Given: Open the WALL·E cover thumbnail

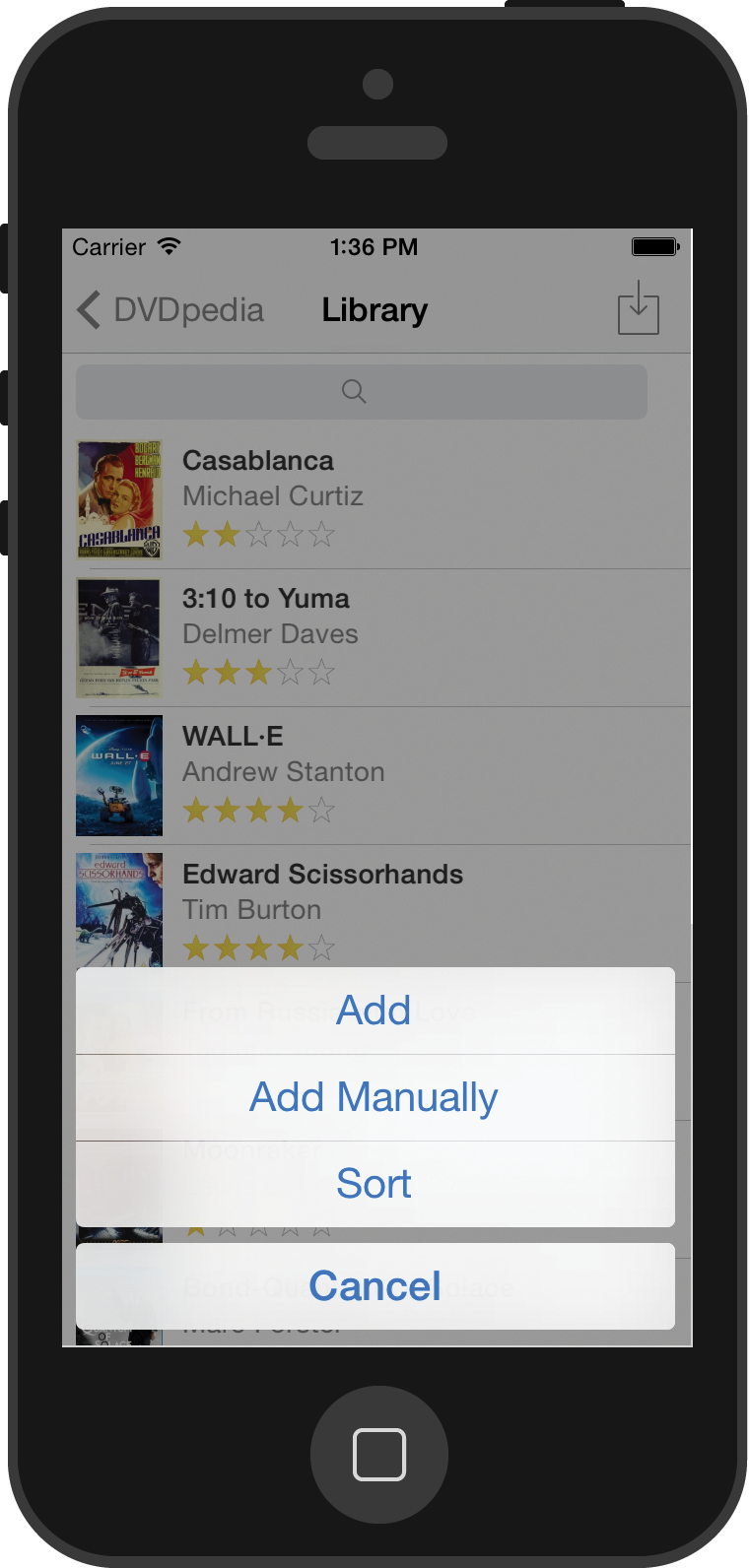Looking at the screenshot, I should click(x=119, y=775).
